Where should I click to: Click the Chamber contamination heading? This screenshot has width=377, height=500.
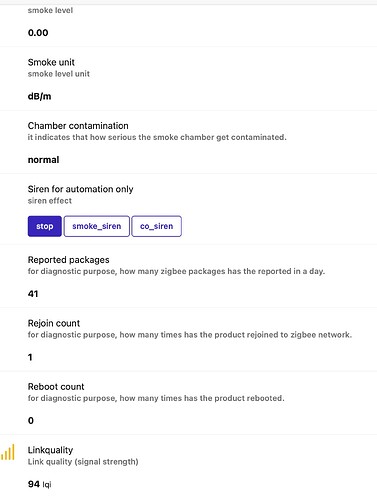point(78,126)
